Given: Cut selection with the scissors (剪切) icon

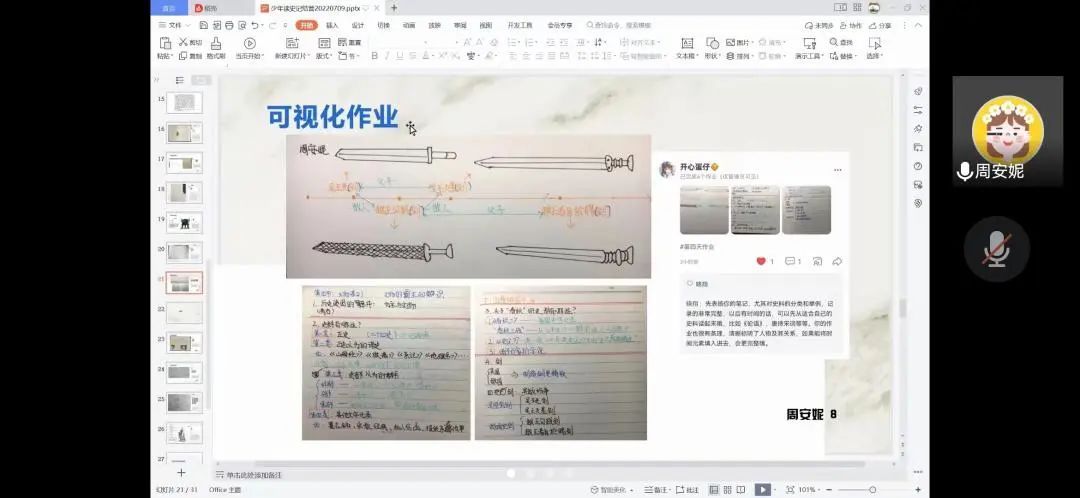Looking at the screenshot, I should coord(183,43).
